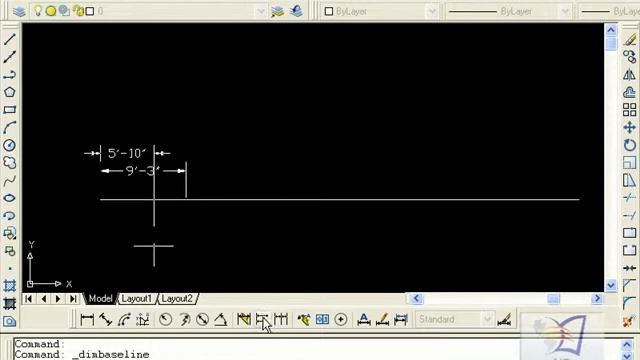Select the Revision Cloud tool
This screenshot has height=360, width=640.
pyautogui.click(x=9, y=162)
